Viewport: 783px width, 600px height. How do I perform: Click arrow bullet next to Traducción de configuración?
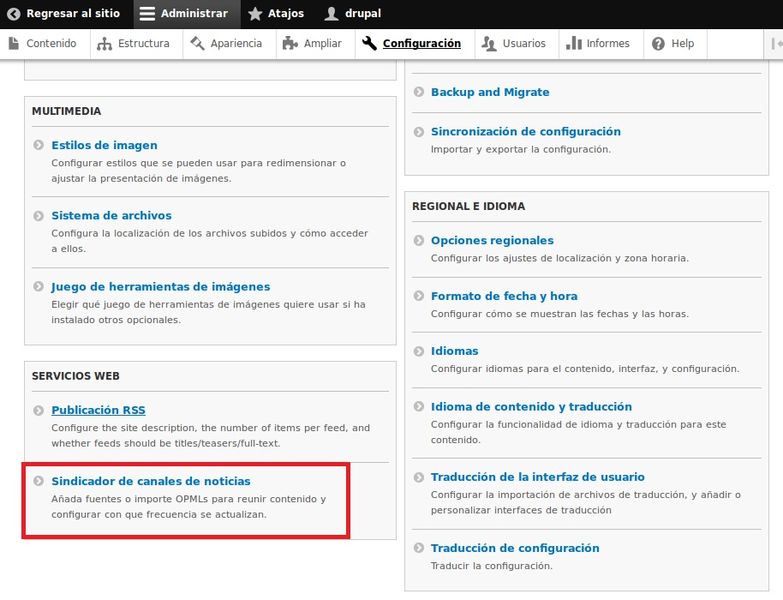[x=419, y=548]
